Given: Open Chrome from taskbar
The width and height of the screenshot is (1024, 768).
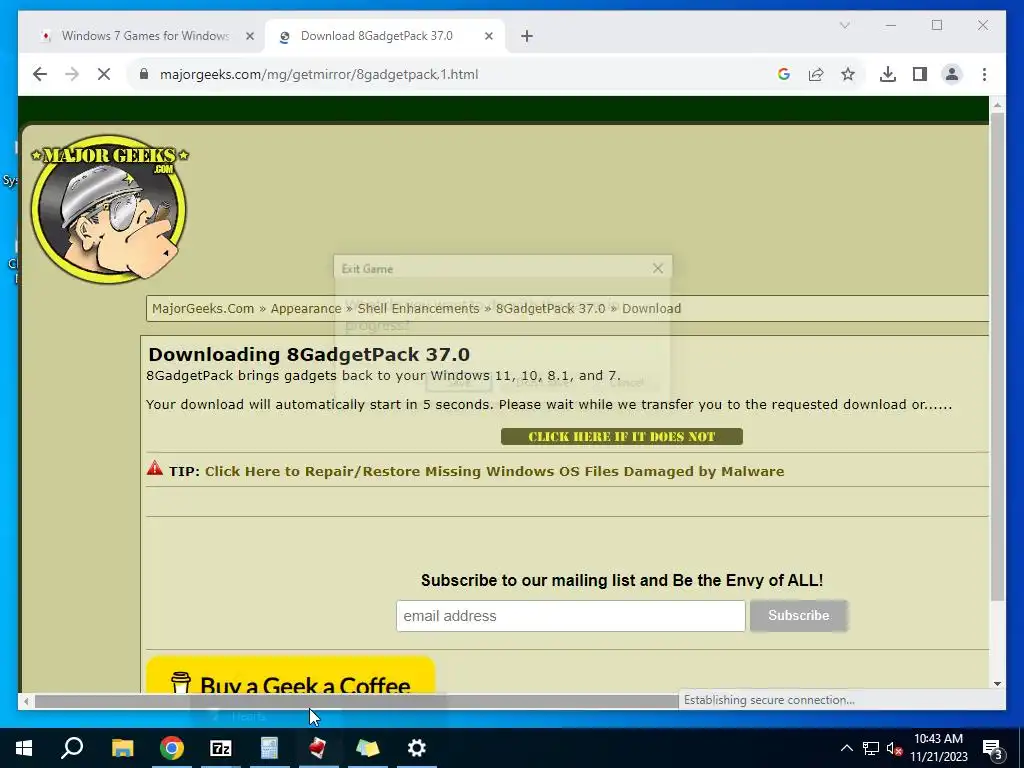Looking at the screenshot, I should (x=172, y=748).
